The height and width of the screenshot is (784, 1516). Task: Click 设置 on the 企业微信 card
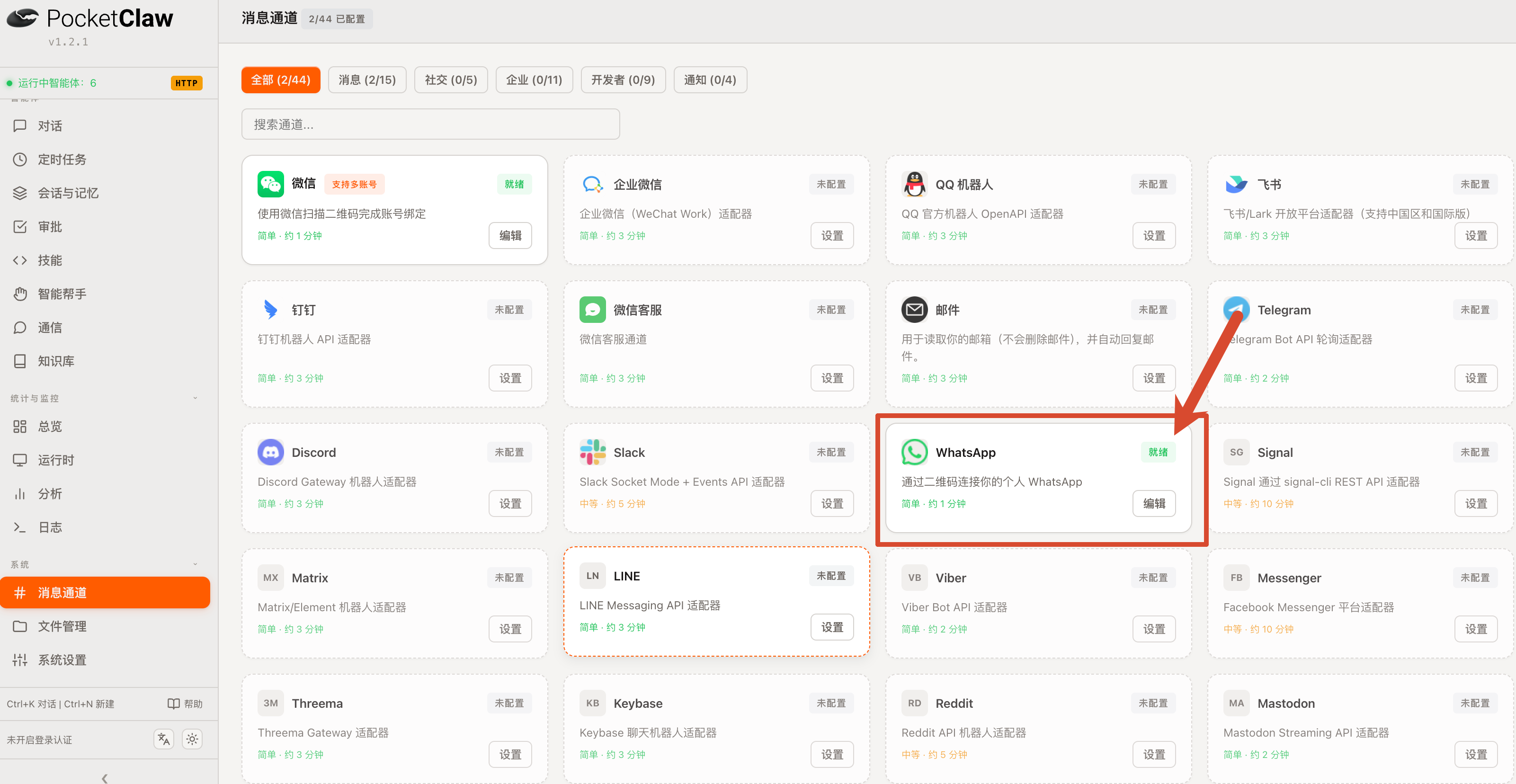tap(832, 235)
